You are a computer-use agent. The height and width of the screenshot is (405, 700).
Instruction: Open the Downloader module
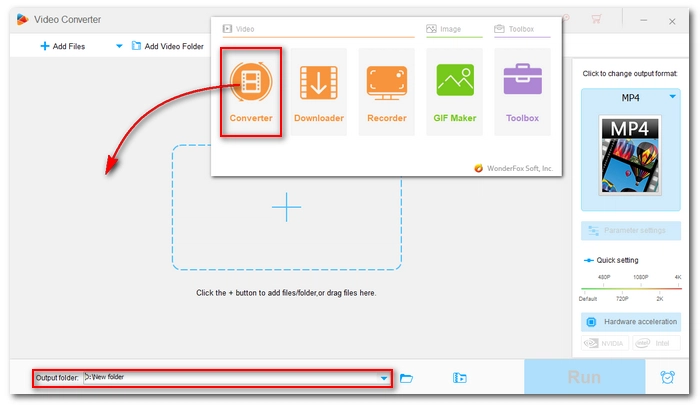coord(319,92)
